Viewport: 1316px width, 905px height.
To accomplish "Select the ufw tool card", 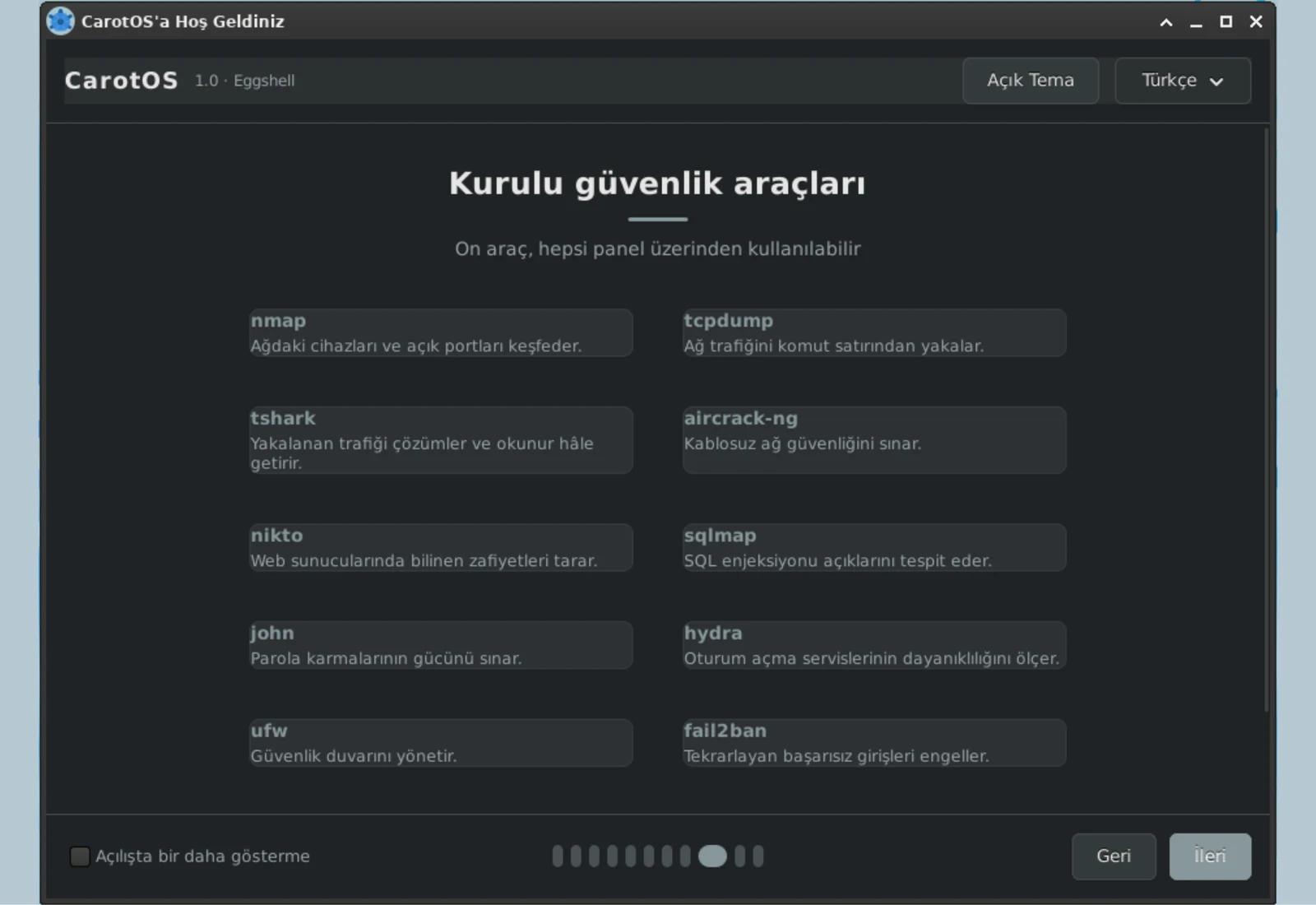I will (x=441, y=743).
